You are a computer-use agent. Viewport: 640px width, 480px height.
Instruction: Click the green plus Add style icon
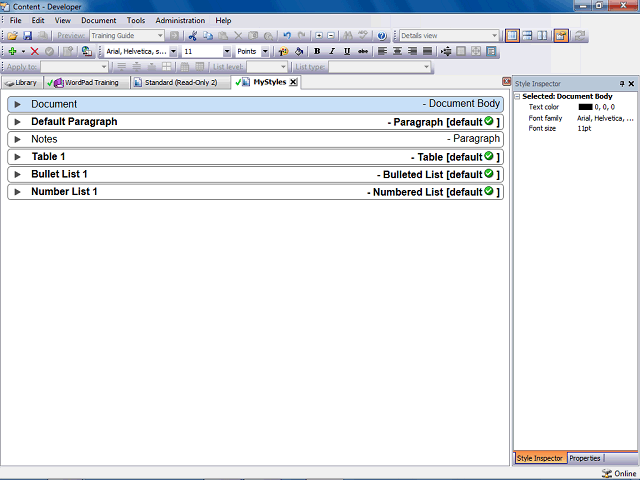13,51
